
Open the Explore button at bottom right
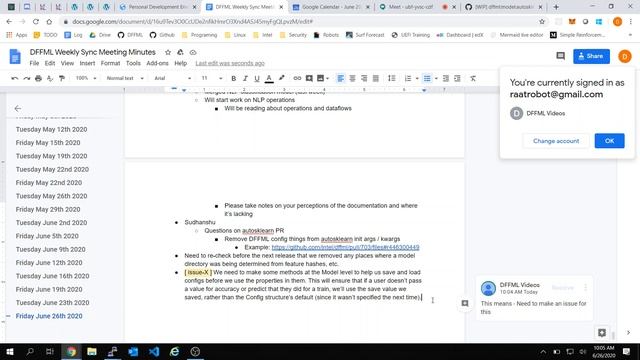(602, 333)
